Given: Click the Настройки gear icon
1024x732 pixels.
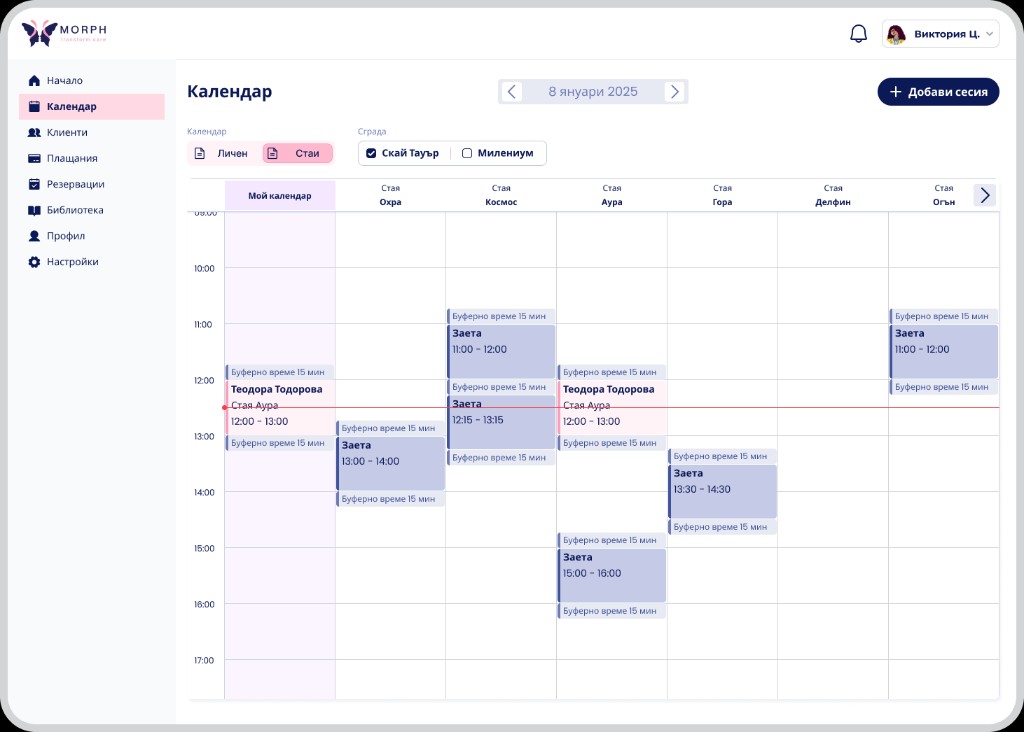Looking at the screenshot, I should (x=34, y=262).
